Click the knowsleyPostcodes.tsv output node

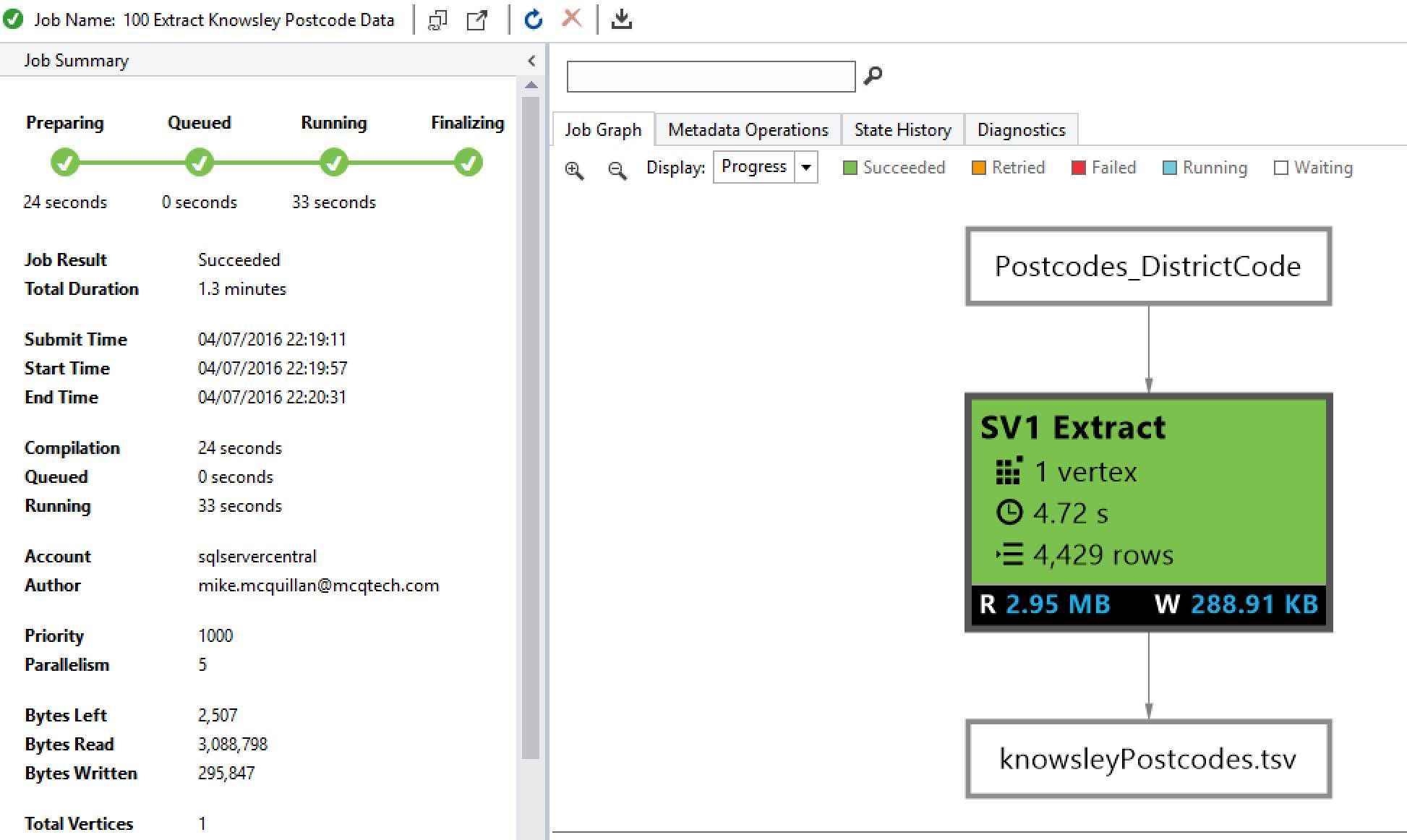(1148, 759)
